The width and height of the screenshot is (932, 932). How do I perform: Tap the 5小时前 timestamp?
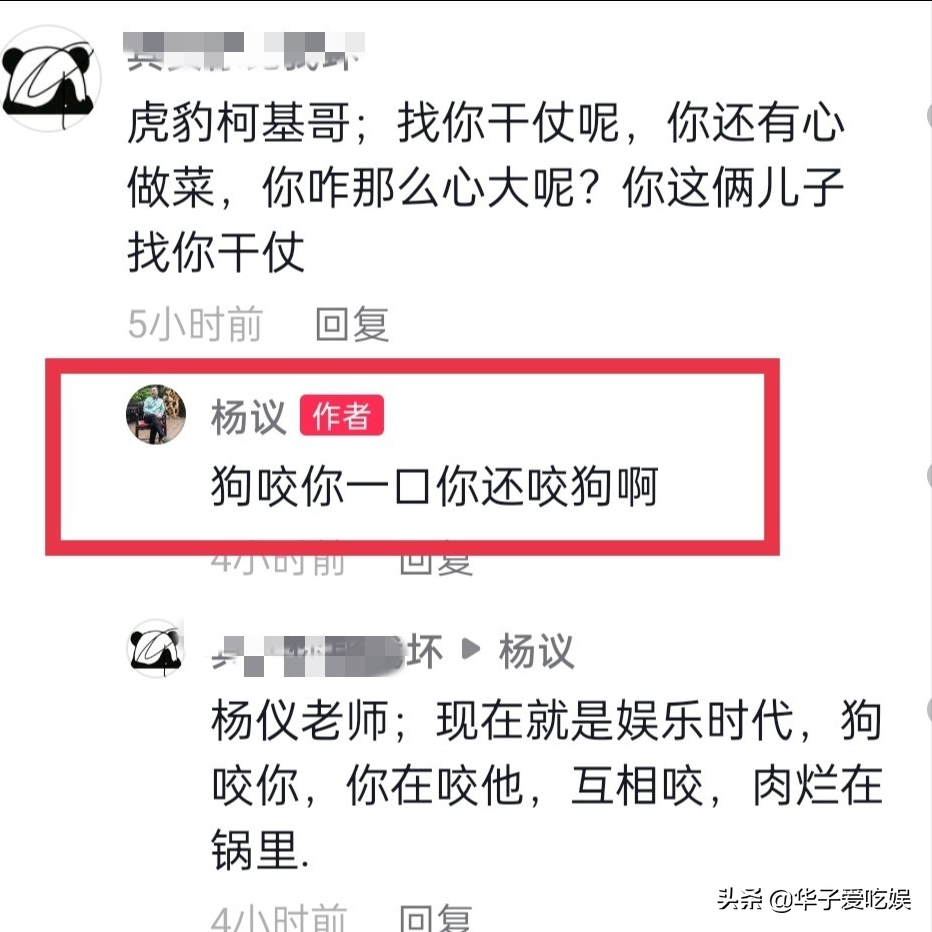(195, 325)
